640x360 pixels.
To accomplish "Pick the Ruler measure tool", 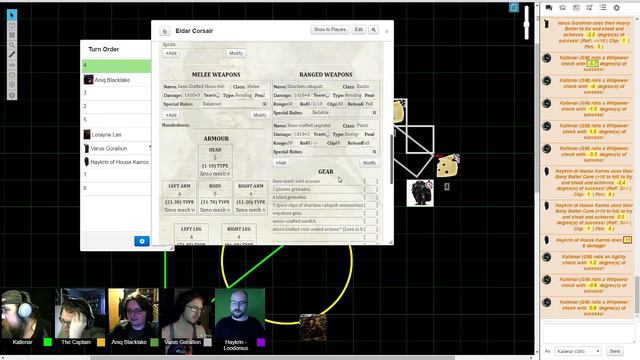I will pos(12,55).
